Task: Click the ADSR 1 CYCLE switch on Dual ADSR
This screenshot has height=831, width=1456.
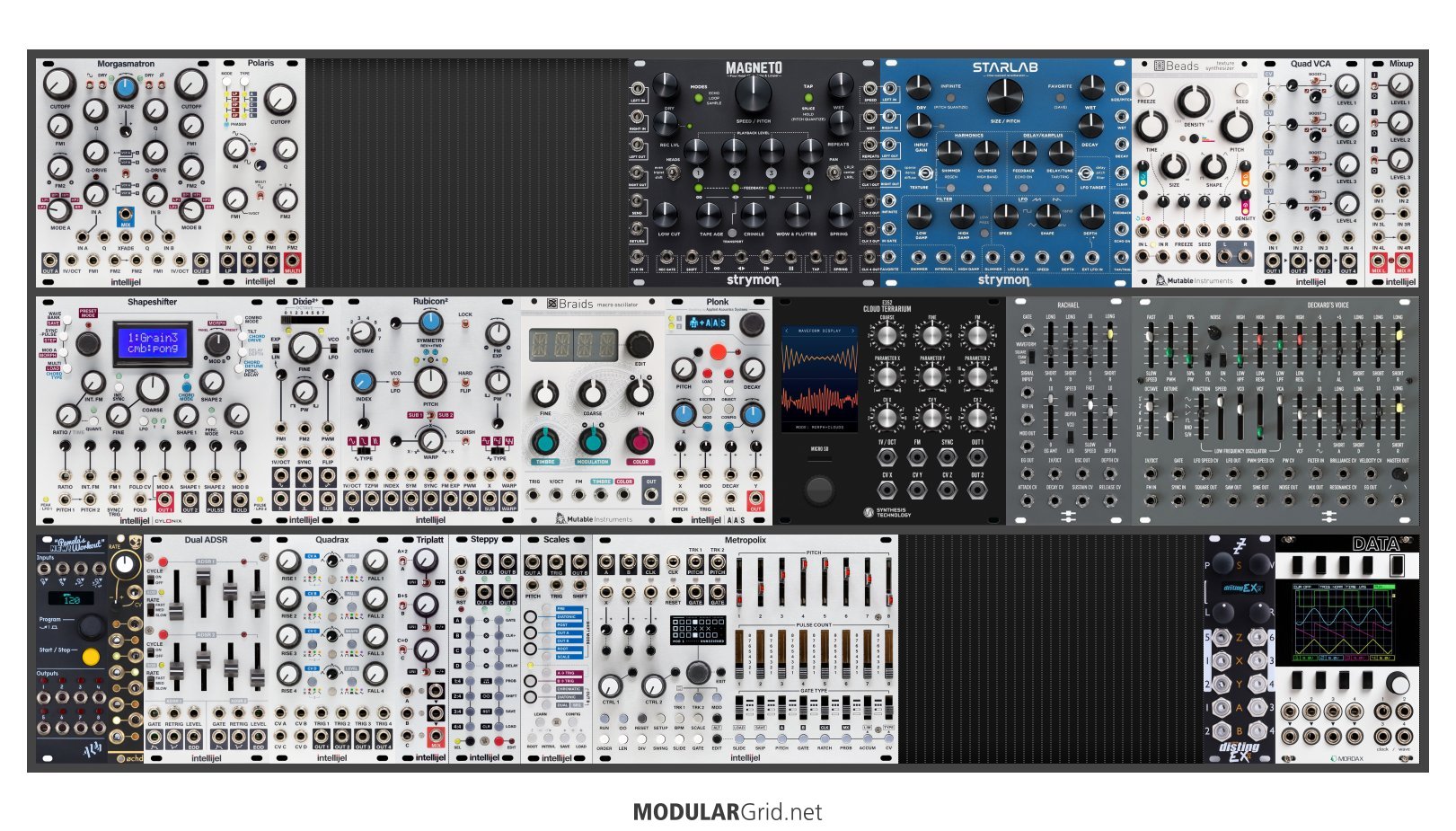Action: coord(151,578)
